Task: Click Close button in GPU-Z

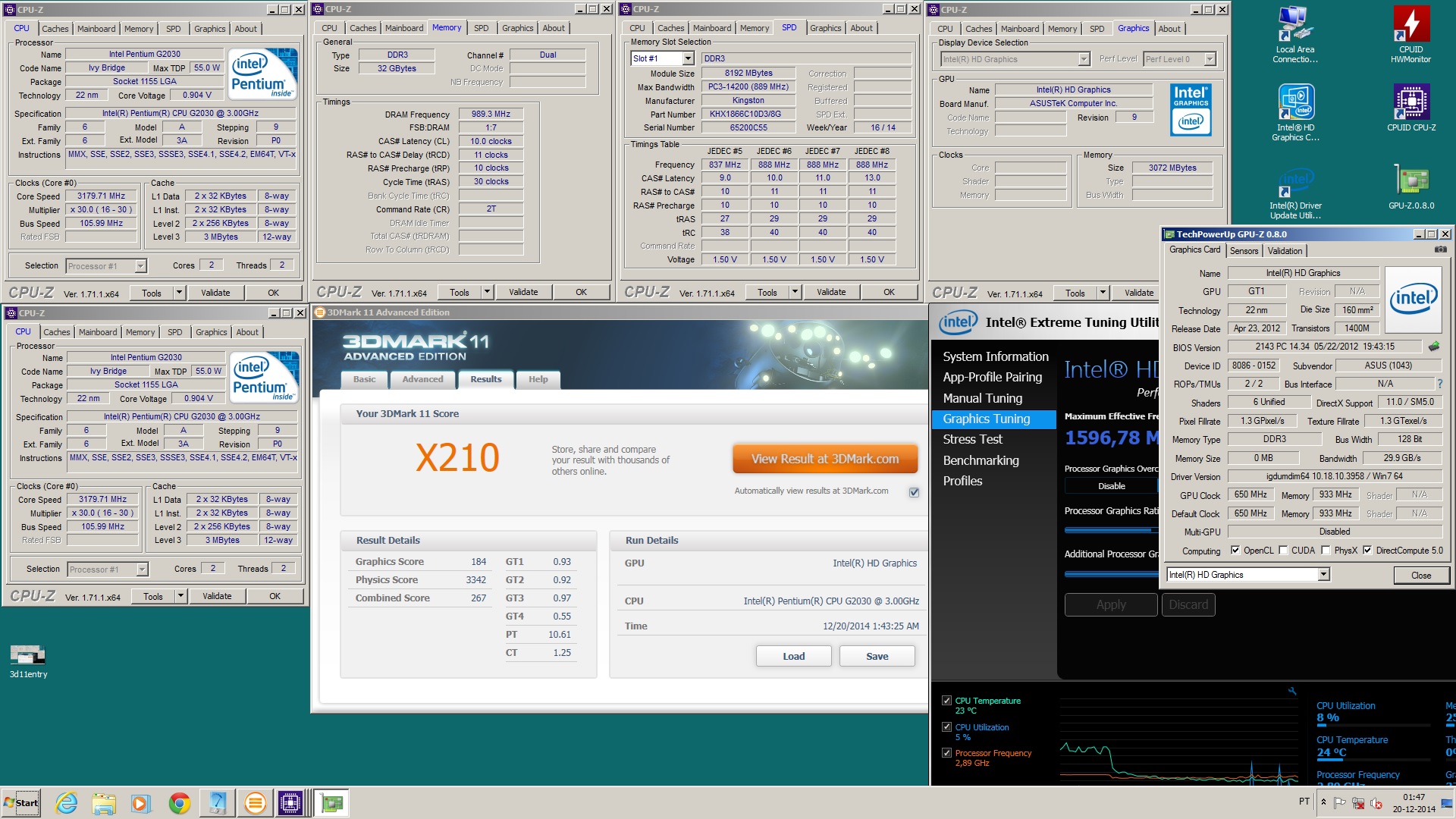Action: coord(1421,576)
